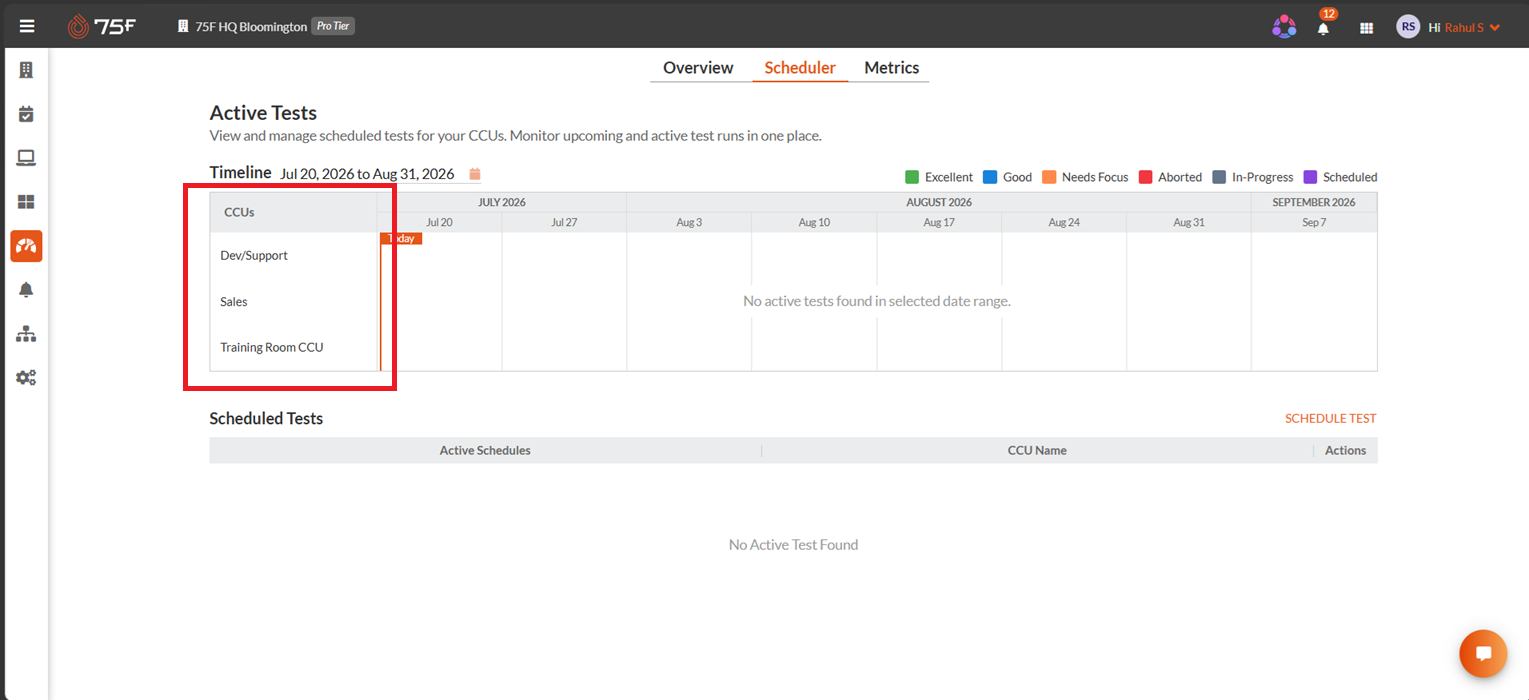Click the Aug 24 week header

[x=1064, y=222]
